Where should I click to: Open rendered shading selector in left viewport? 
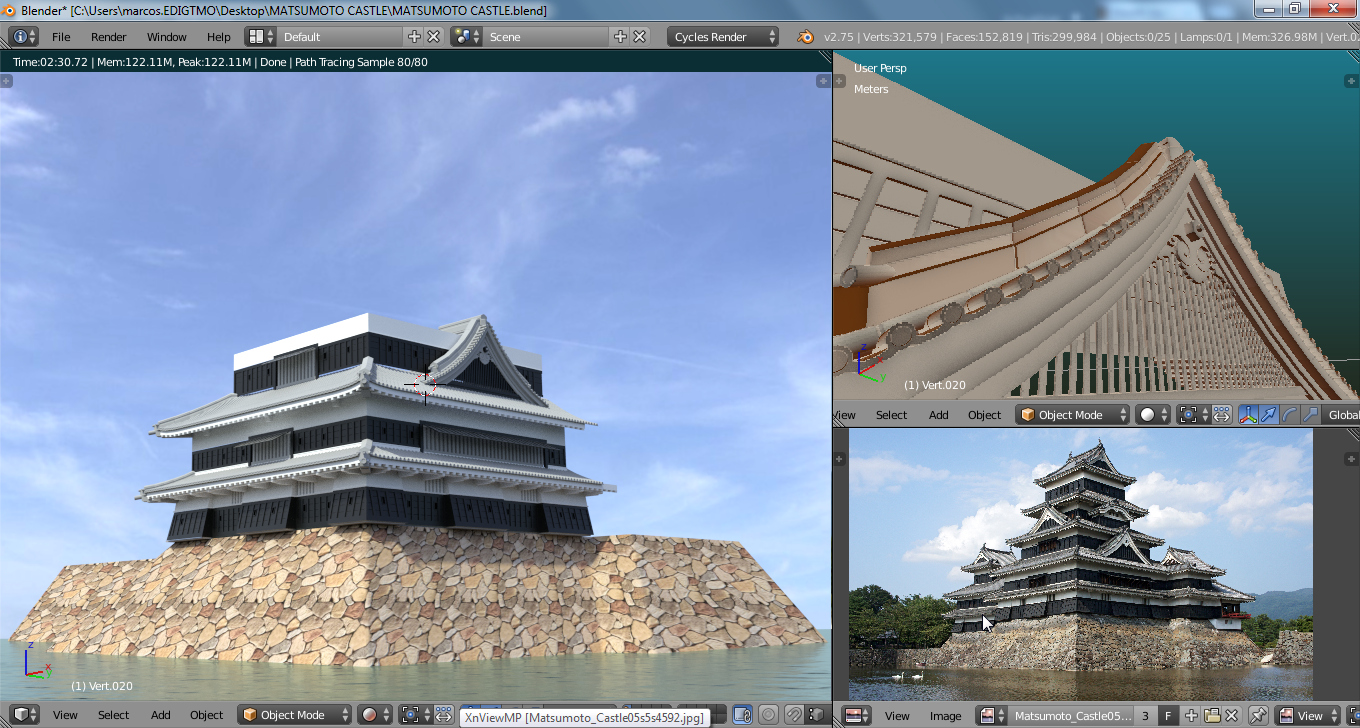click(375, 715)
